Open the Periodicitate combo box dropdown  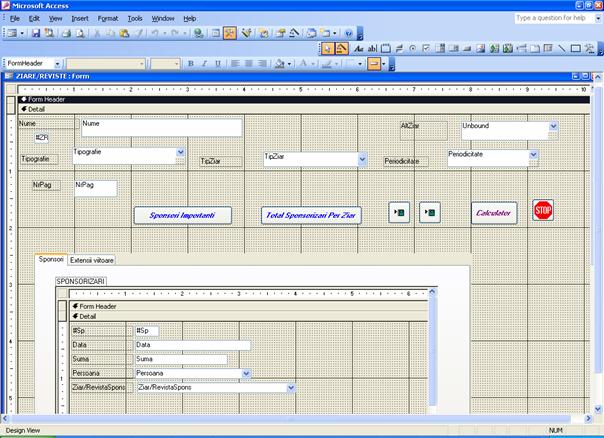(533, 155)
